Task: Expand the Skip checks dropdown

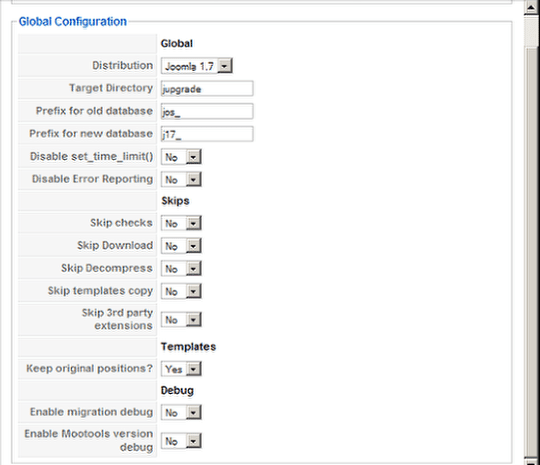Action: point(181,223)
